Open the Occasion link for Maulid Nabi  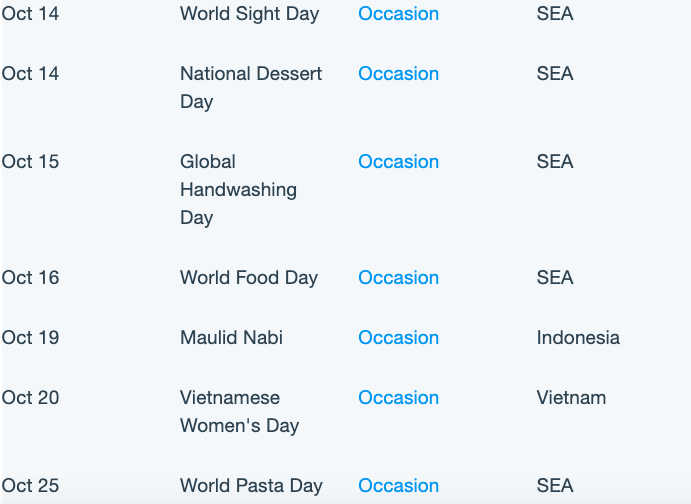pos(398,337)
